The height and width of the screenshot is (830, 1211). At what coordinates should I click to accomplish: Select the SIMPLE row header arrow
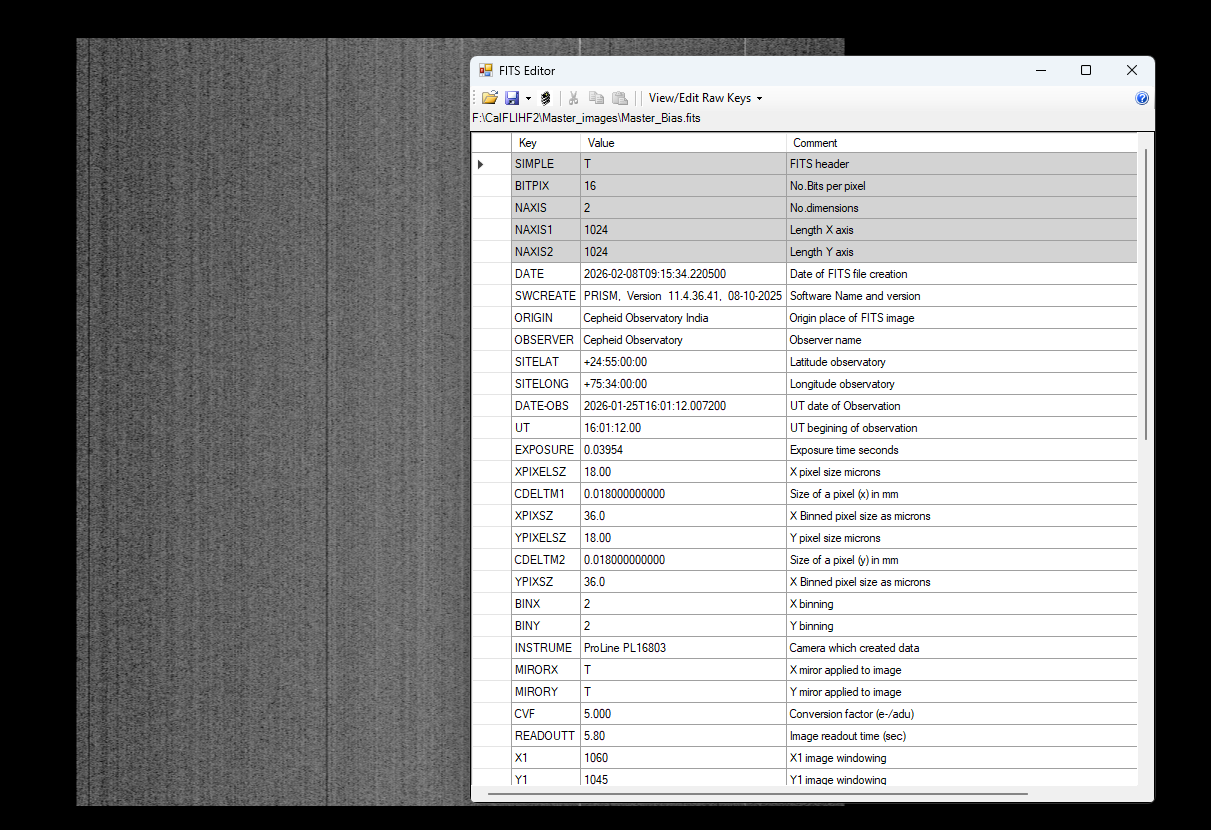point(482,164)
